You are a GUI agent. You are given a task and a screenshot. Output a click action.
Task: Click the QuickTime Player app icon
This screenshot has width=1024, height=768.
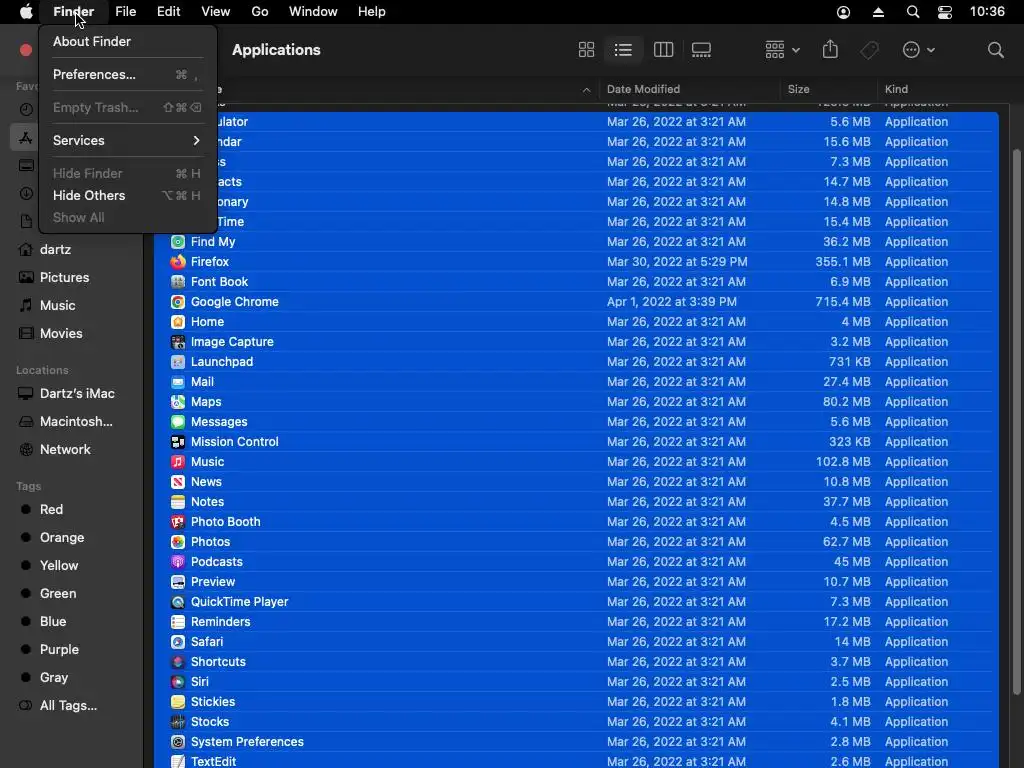(178, 602)
